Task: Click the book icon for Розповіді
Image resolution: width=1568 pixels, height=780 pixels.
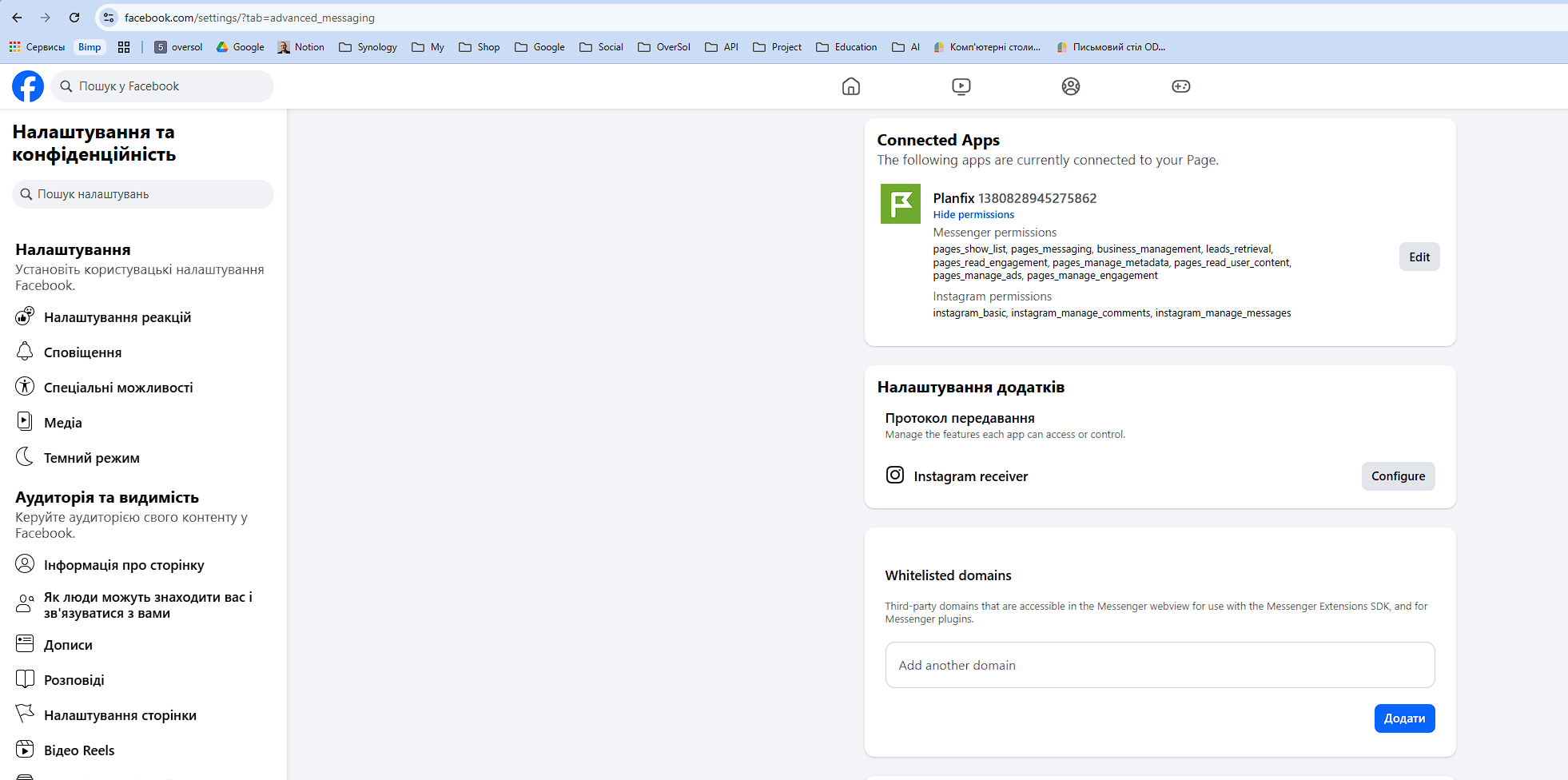Action: [x=25, y=679]
